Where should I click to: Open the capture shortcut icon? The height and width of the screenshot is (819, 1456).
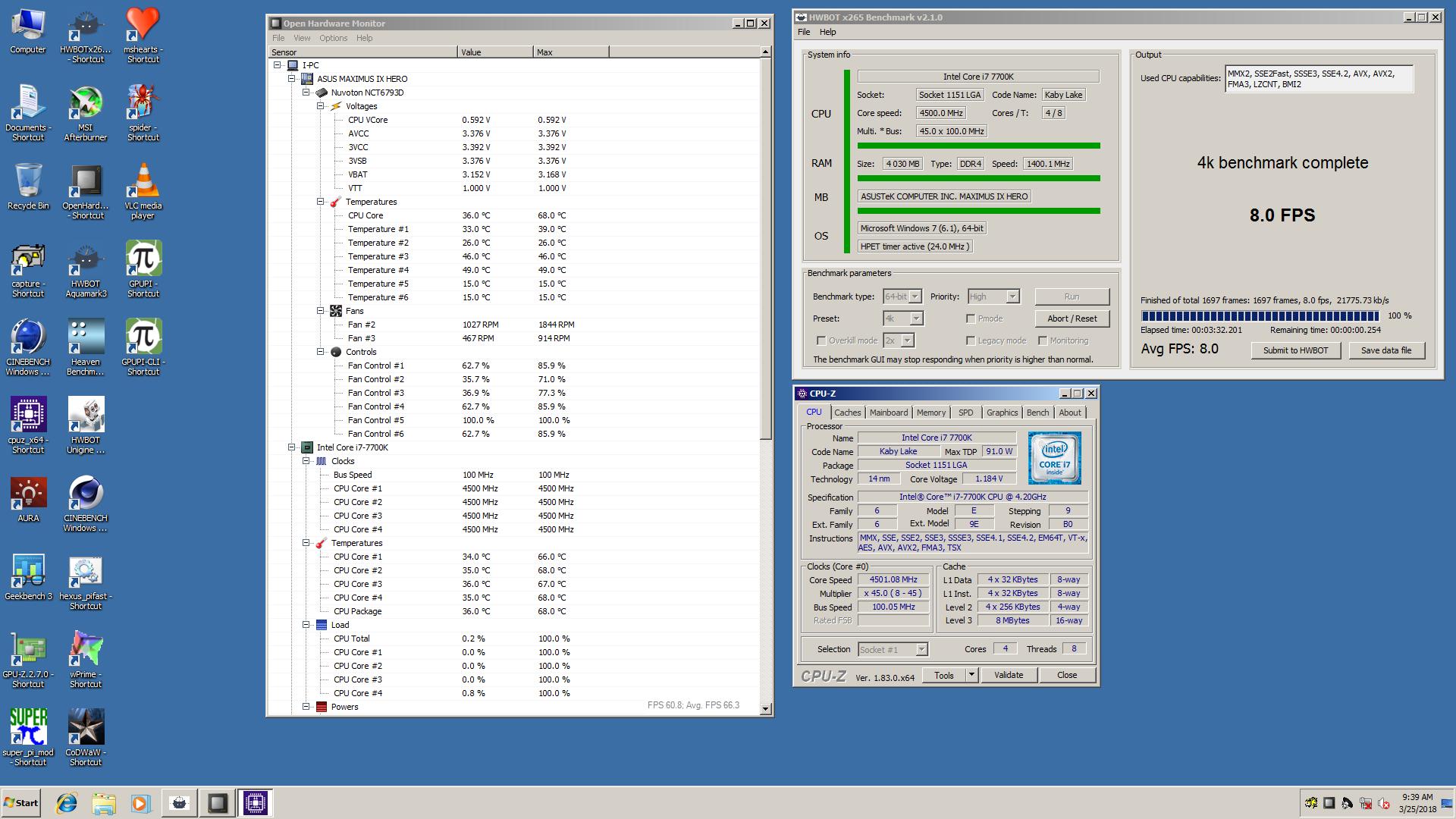[x=28, y=270]
